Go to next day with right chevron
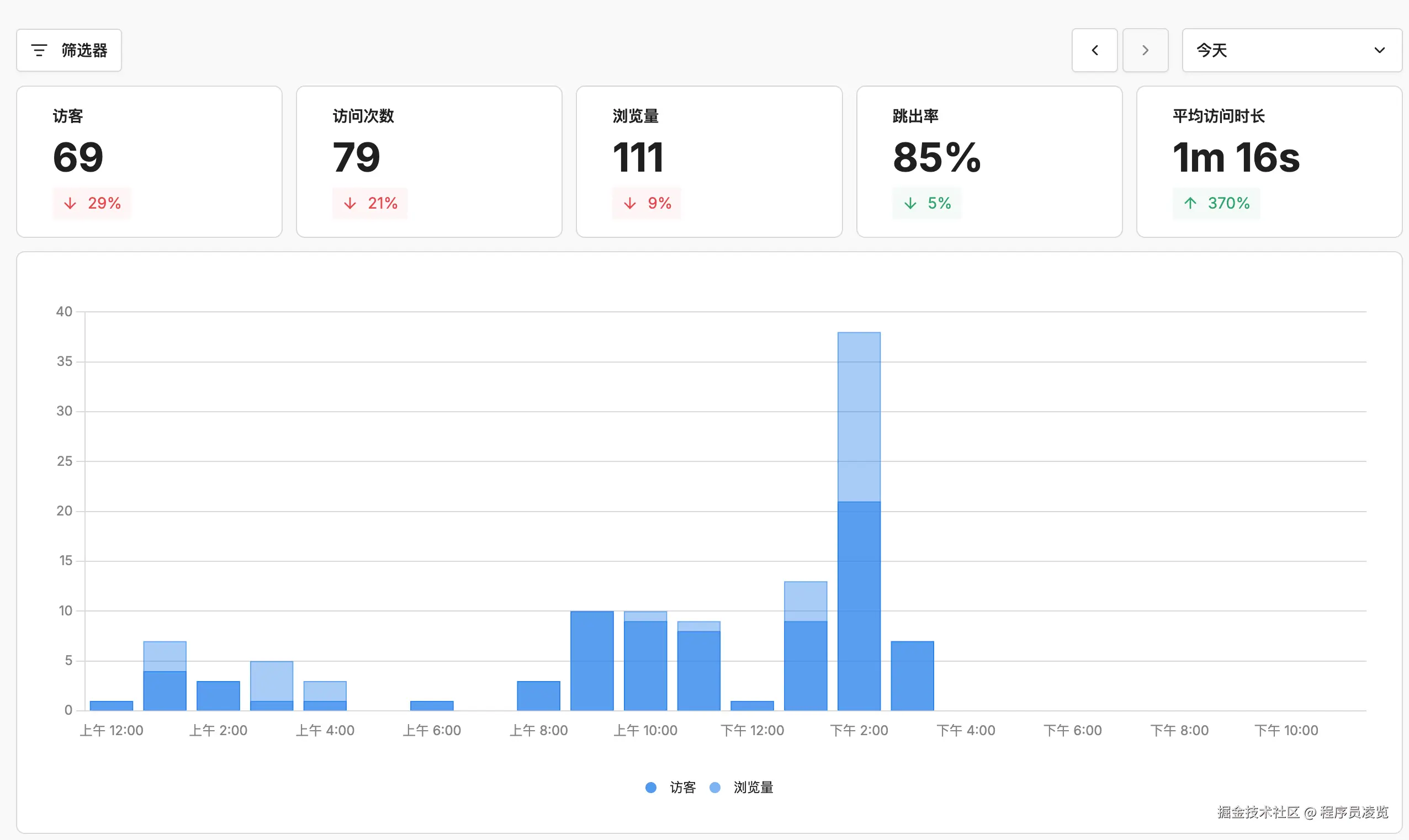This screenshot has height=840, width=1409. 1145,50
